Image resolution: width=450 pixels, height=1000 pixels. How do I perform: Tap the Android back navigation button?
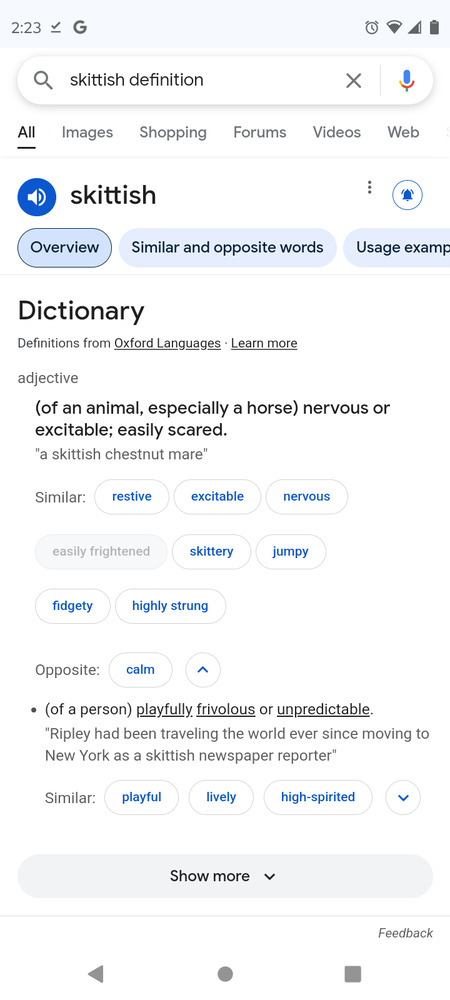(x=96, y=973)
